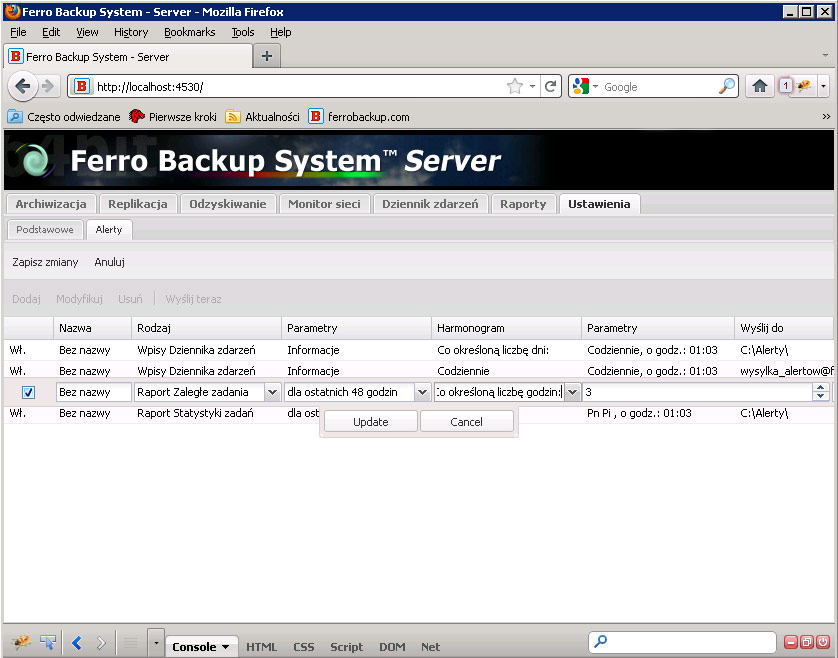Image resolution: width=838 pixels, height=658 pixels.
Task: Open the Bookmarks menu
Action: pos(189,32)
